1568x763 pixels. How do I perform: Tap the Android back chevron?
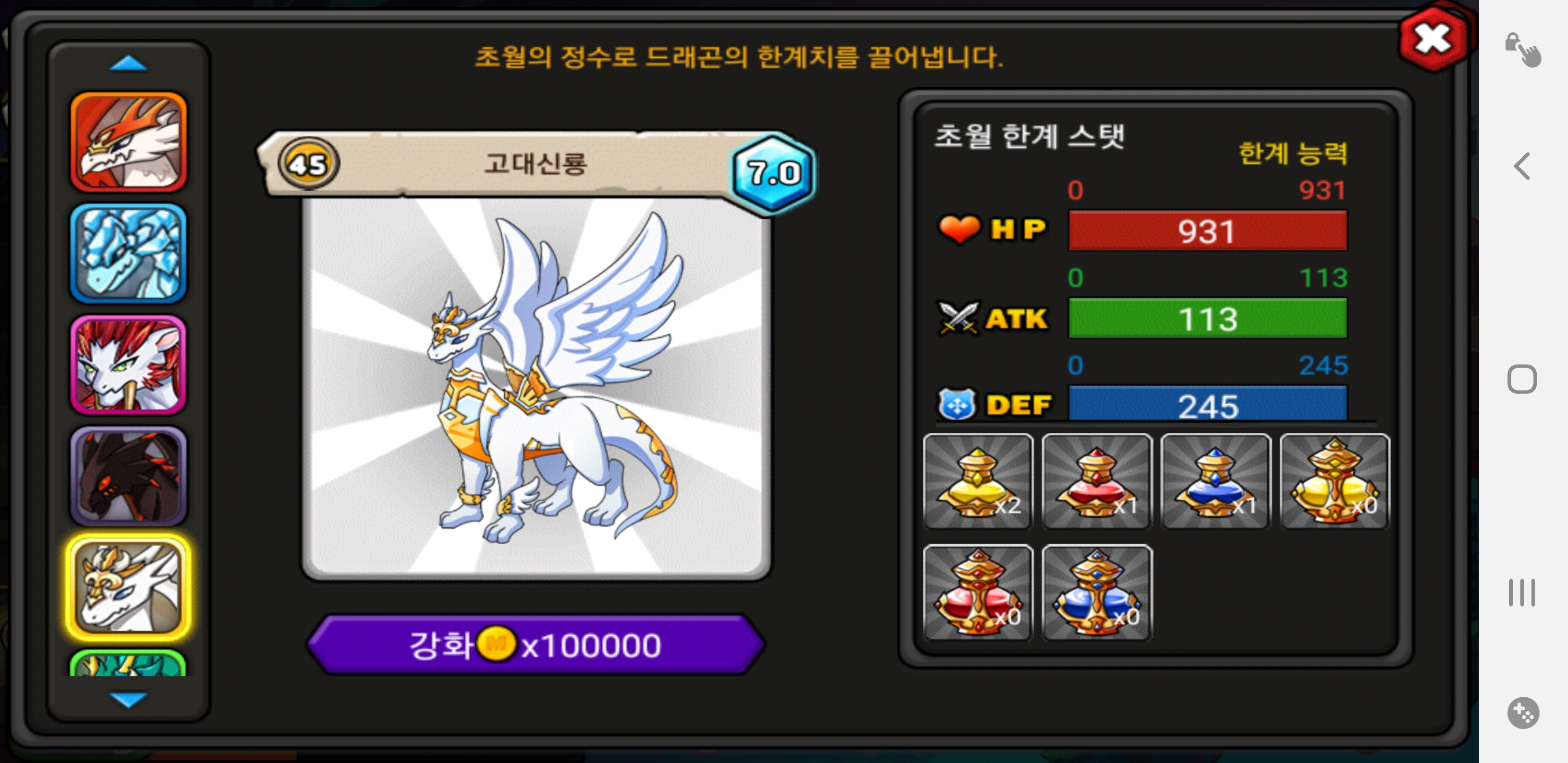pos(1522,166)
